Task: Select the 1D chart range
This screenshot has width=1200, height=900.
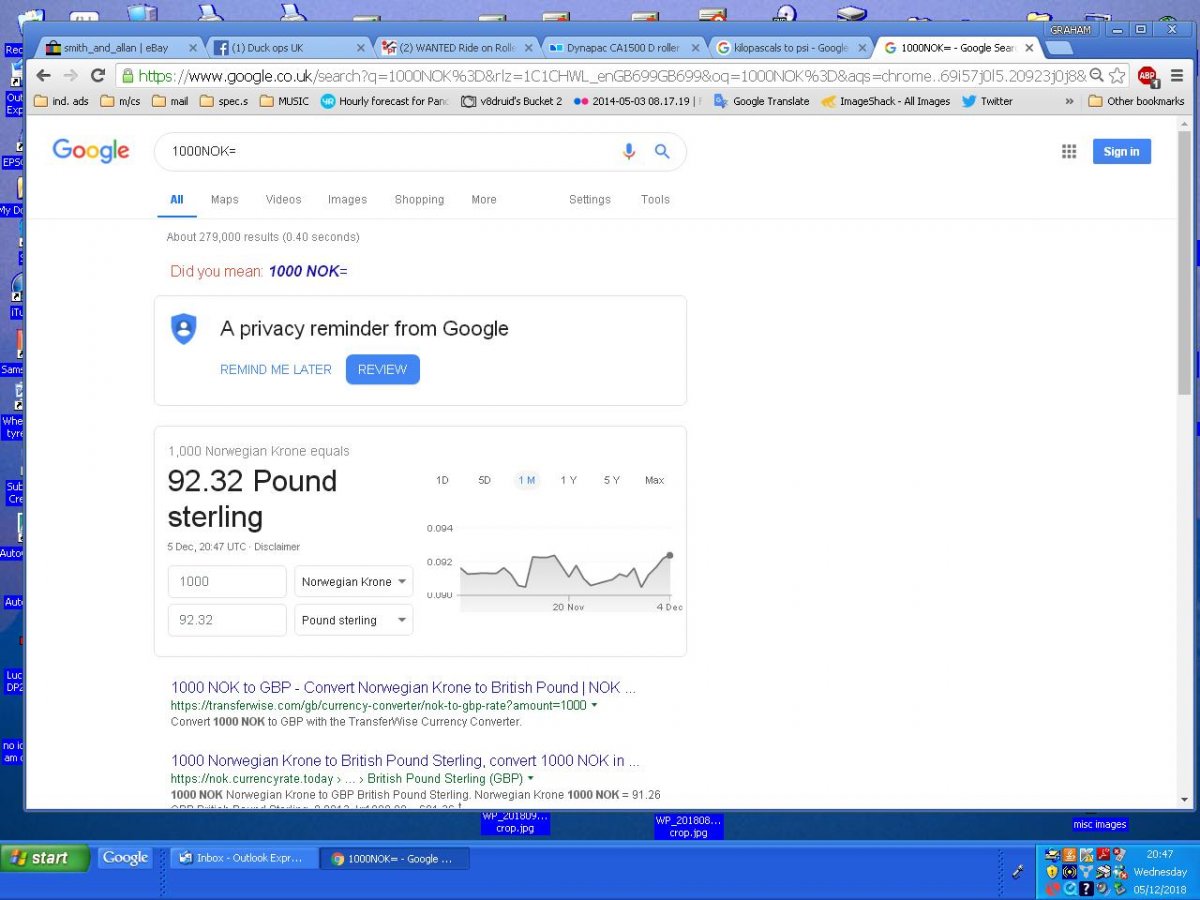Action: tap(442, 480)
